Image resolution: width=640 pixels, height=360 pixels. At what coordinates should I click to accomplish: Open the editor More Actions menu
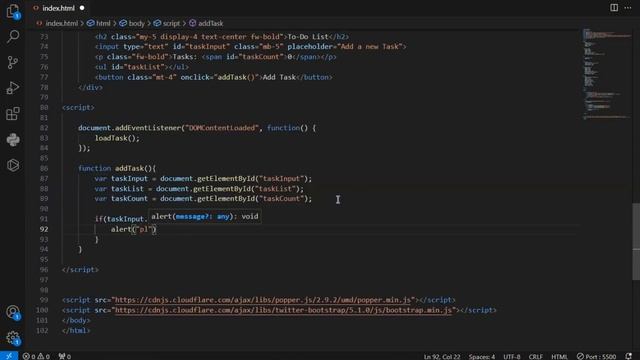pyautogui.click(x=628, y=8)
